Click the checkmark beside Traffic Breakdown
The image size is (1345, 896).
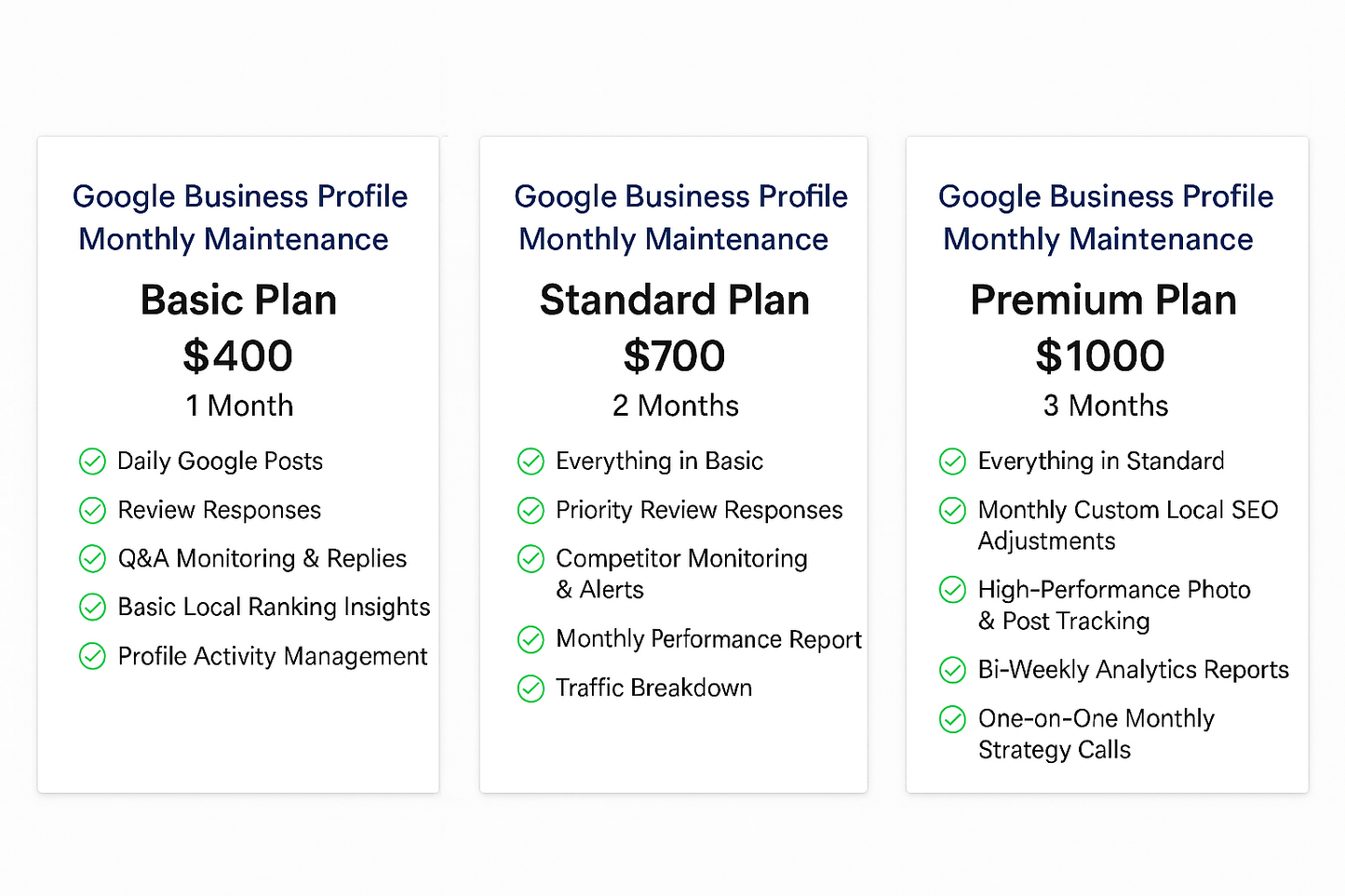[x=531, y=689]
